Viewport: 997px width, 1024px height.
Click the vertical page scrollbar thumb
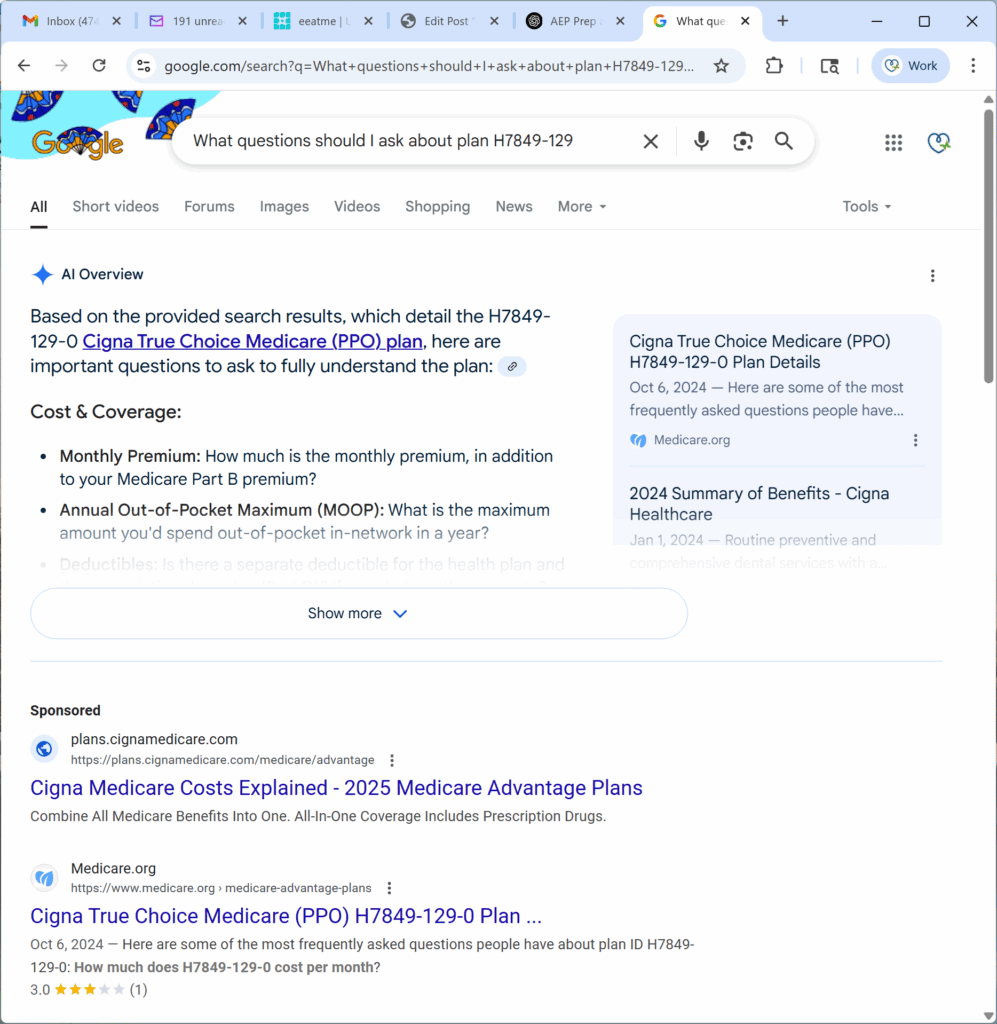[x=989, y=246]
